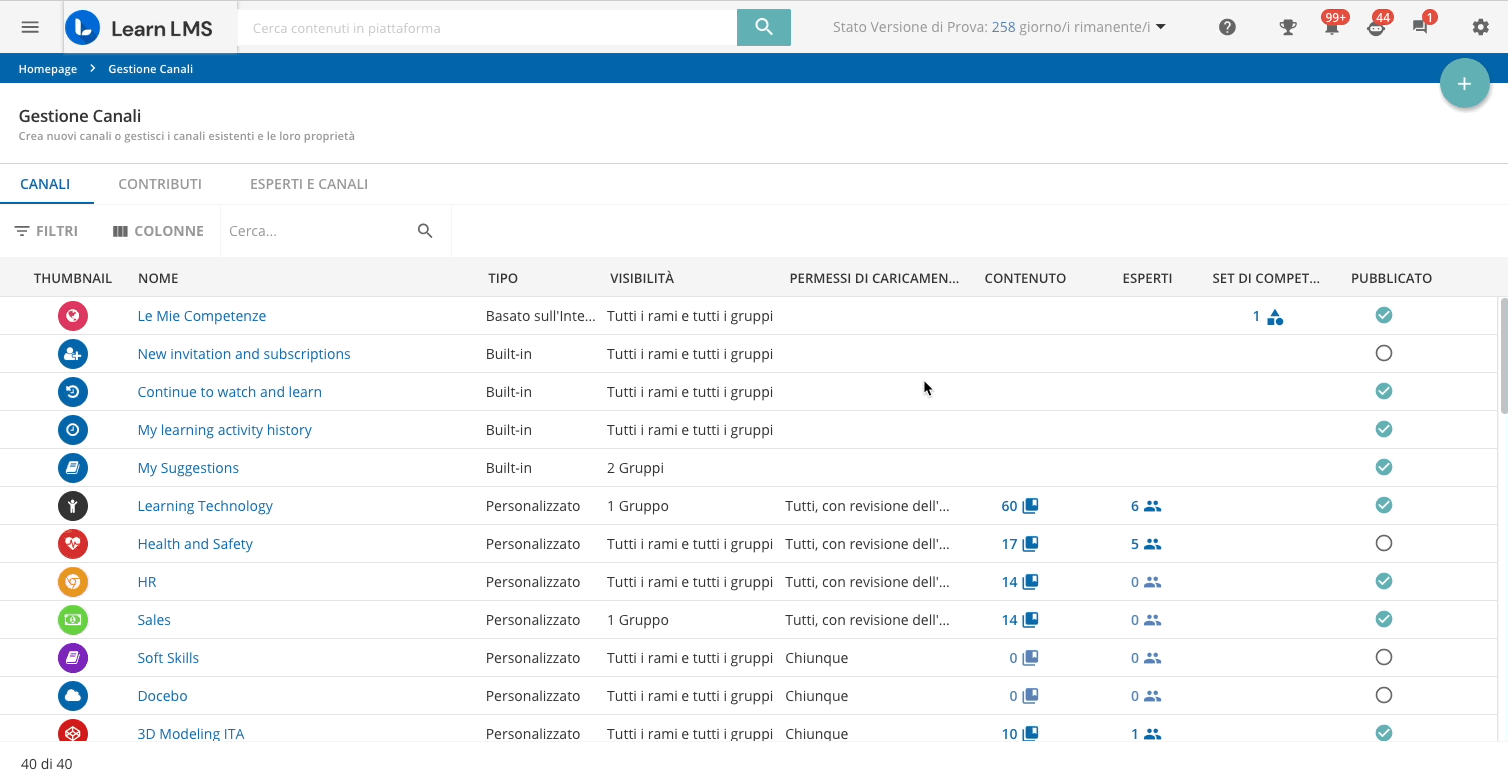Open the 60 contents of Learning Technology

click(x=1020, y=506)
